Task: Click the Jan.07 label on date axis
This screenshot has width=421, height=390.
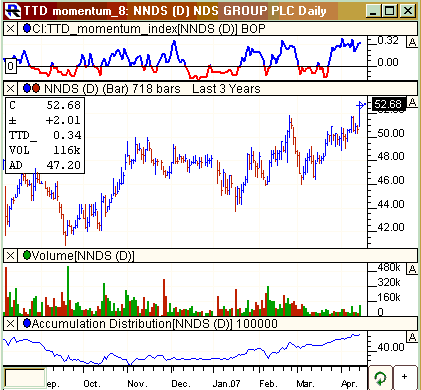Action: (226, 384)
